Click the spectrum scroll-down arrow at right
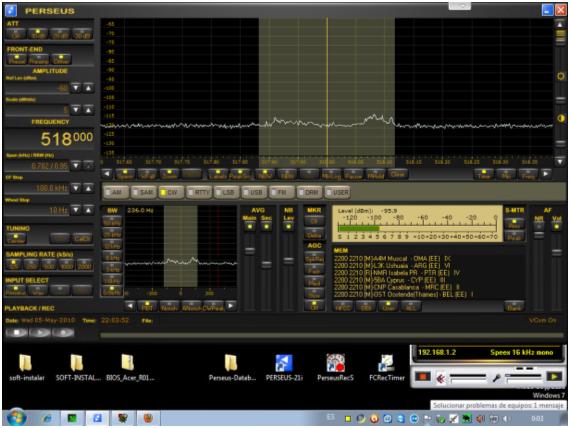The image size is (571, 428). click(x=560, y=161)
